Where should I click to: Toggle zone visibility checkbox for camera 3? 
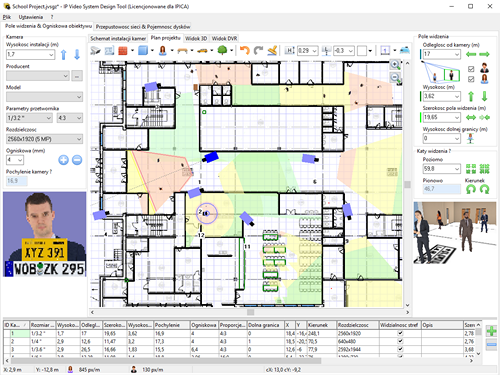tap(400, 349)
